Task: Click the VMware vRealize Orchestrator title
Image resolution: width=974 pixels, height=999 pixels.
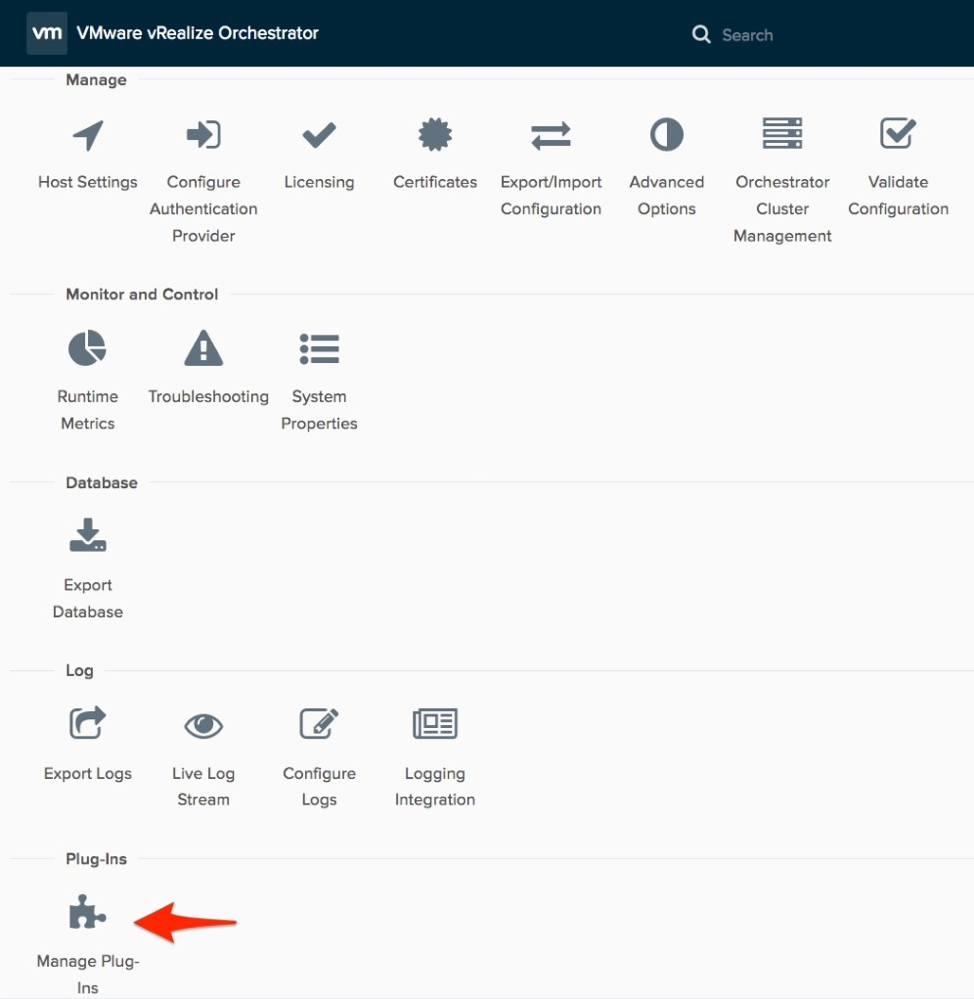Action: pos(197,33)
